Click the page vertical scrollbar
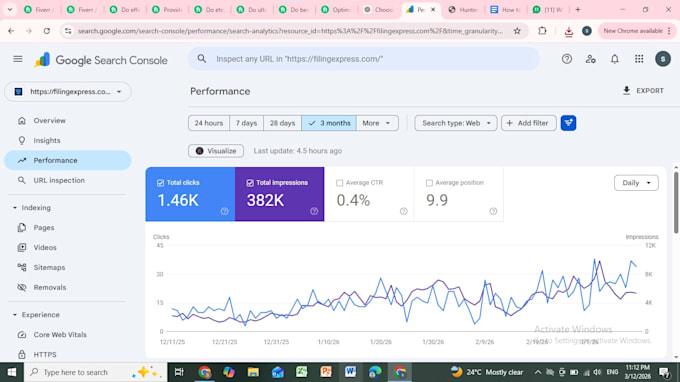Screen dimensions: 680x382 point(676,203)
